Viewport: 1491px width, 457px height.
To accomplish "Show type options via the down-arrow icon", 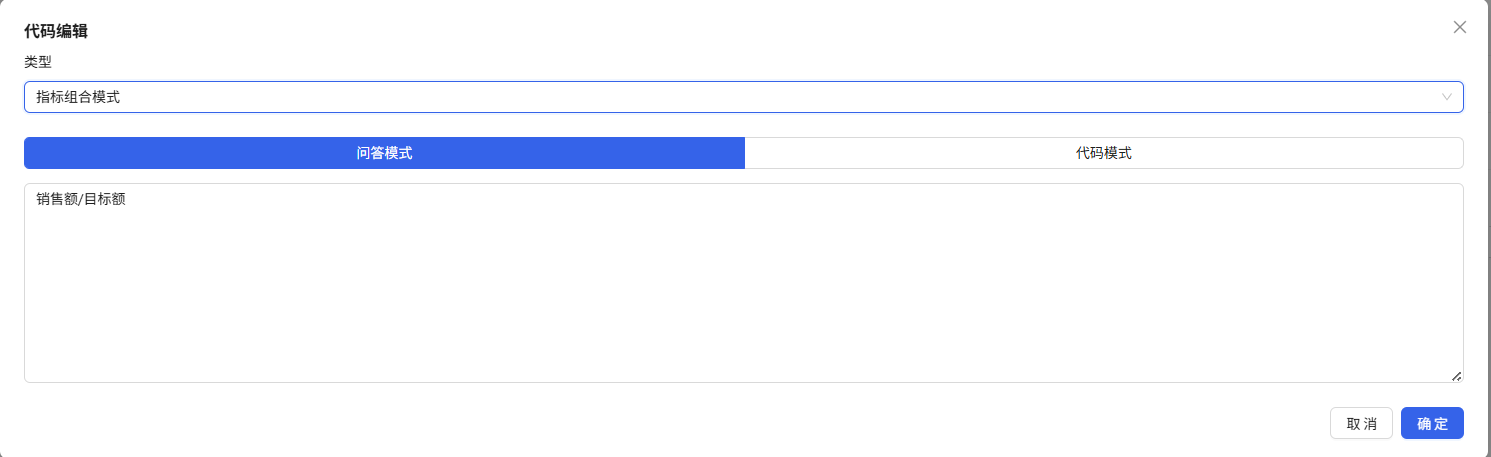I will pos(1446,97).
